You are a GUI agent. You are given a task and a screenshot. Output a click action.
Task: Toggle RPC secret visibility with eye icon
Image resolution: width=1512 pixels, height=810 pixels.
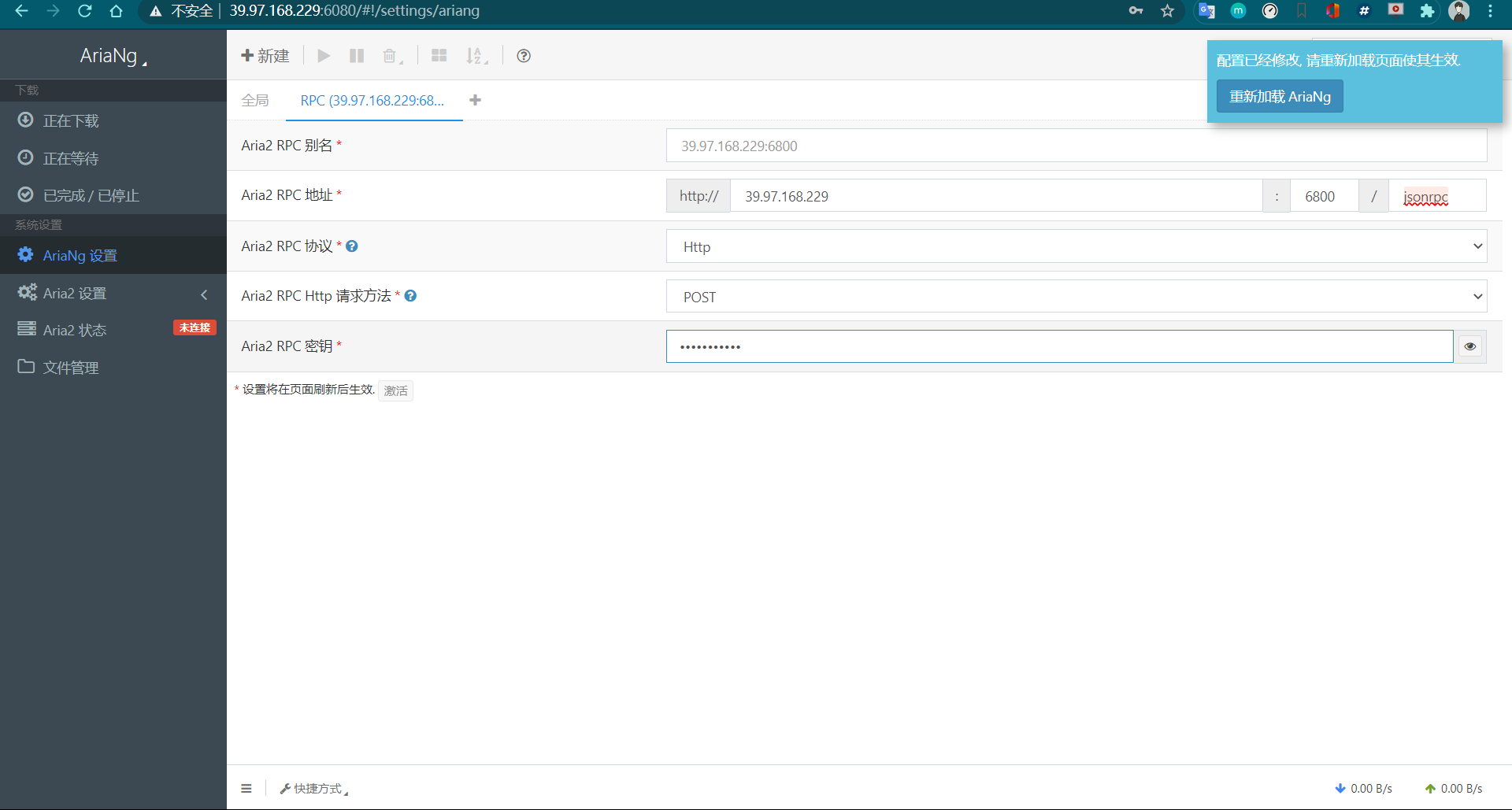pyautogui.click(x=1469, y=346)
